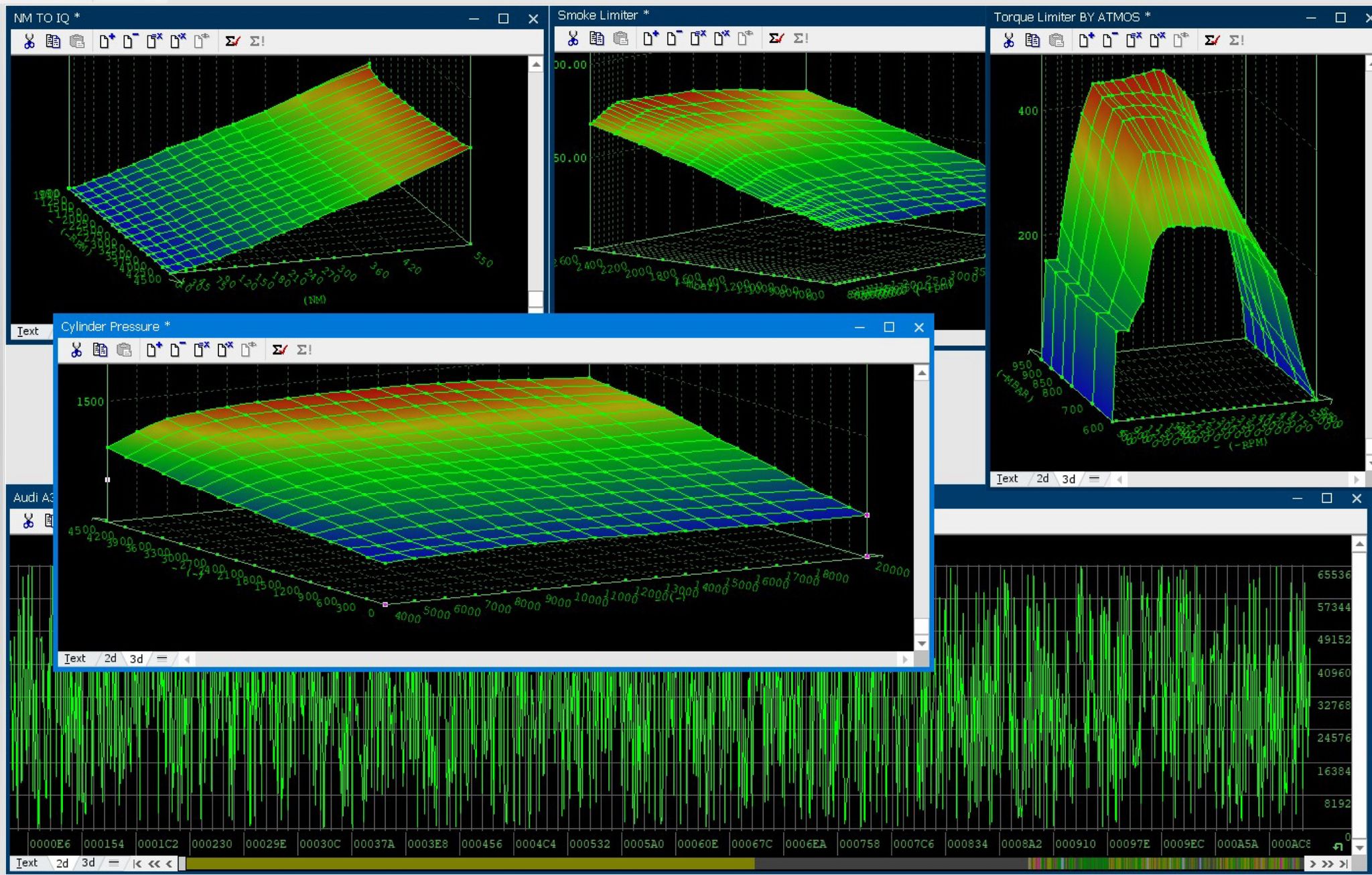Jump to start with first-position arrow in hexdump
The width and height of the screenshot is (1372, 875).
[137, 864]
